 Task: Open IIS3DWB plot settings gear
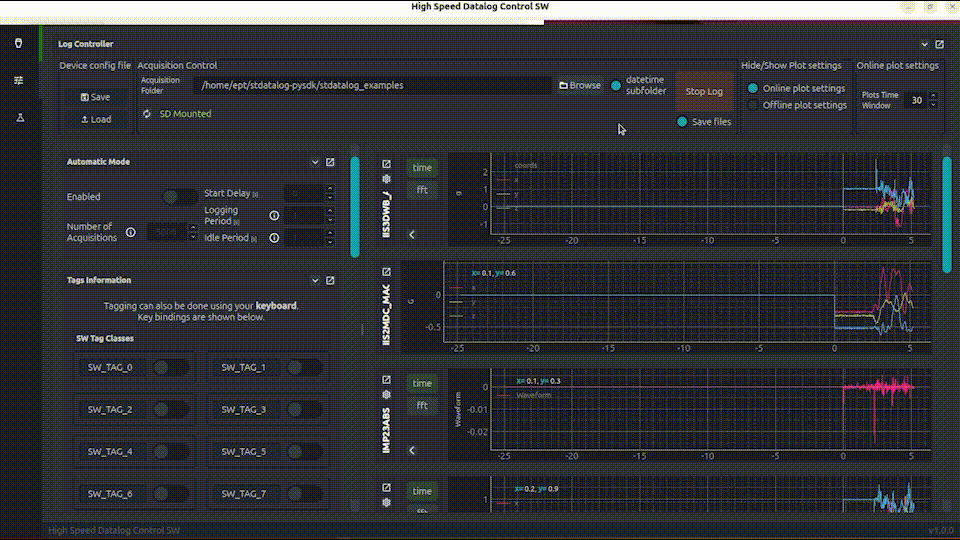point(386,179)
